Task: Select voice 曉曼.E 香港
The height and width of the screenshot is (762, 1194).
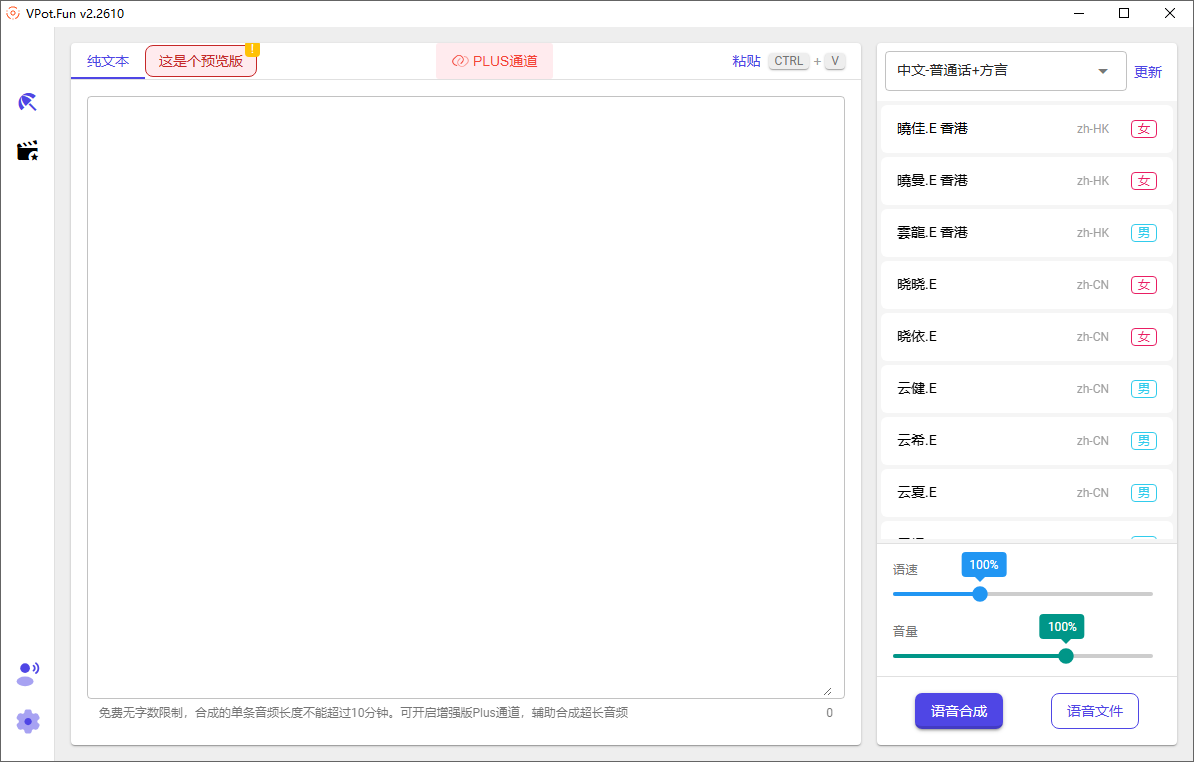Action: [x=1026, y=180]
